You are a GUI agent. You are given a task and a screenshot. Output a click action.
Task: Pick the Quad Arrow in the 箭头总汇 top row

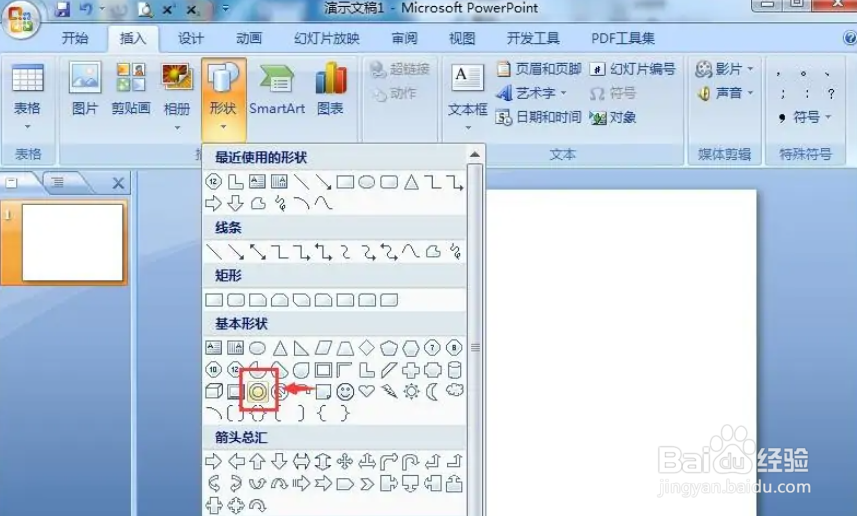[x=345, y=462]
